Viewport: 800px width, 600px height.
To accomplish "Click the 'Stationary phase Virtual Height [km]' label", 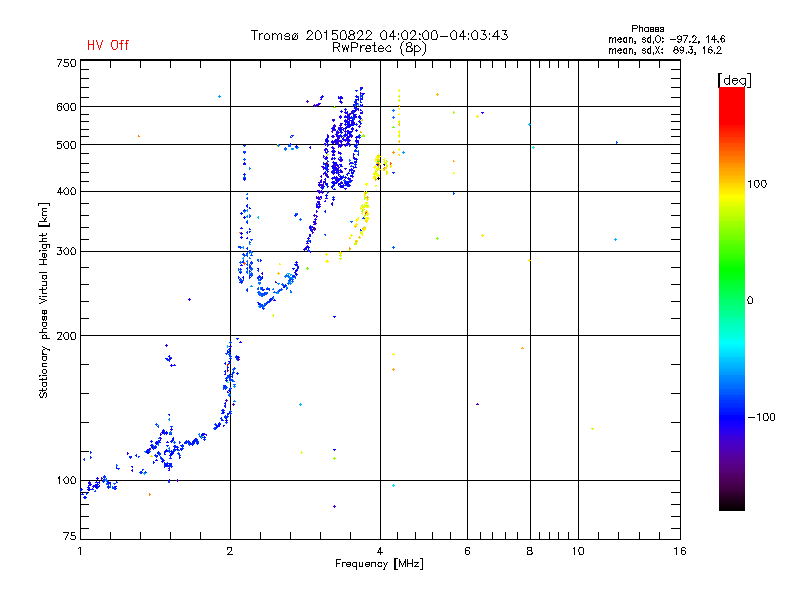I will [x=44, y=301].
